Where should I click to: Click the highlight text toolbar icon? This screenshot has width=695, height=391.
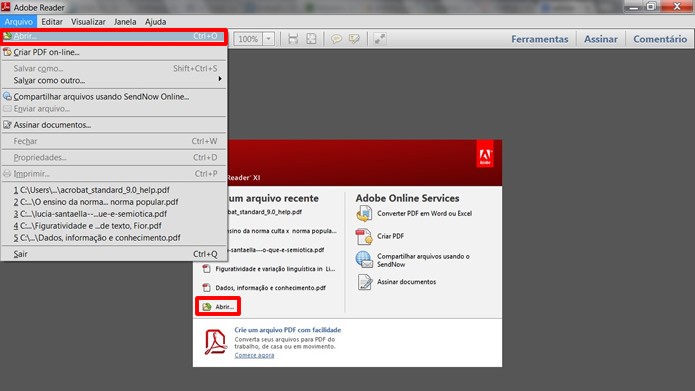coord(354,39)
